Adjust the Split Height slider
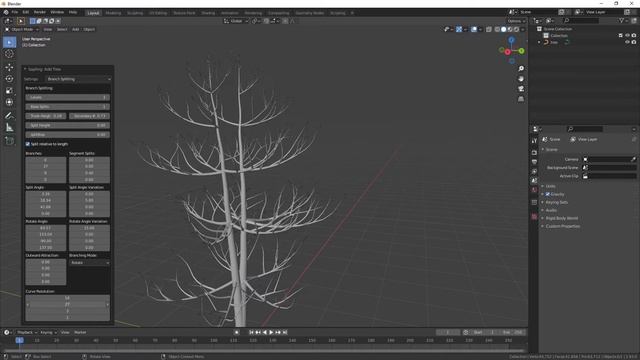The width and height of the screenshot is (640, 360). point(67,125)
